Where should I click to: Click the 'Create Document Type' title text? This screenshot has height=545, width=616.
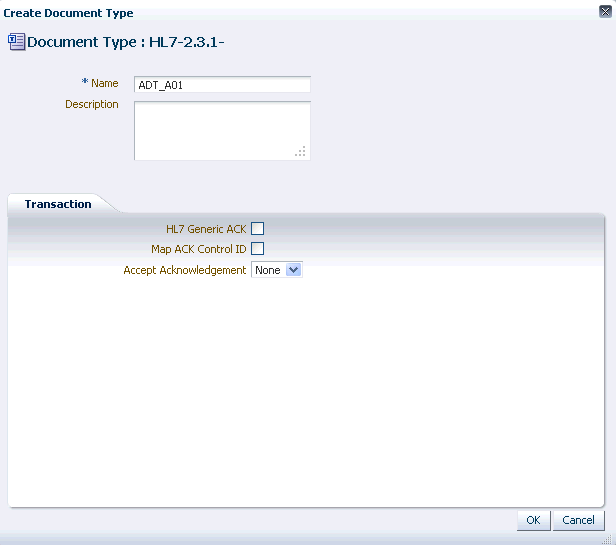[x=68, y=13]
